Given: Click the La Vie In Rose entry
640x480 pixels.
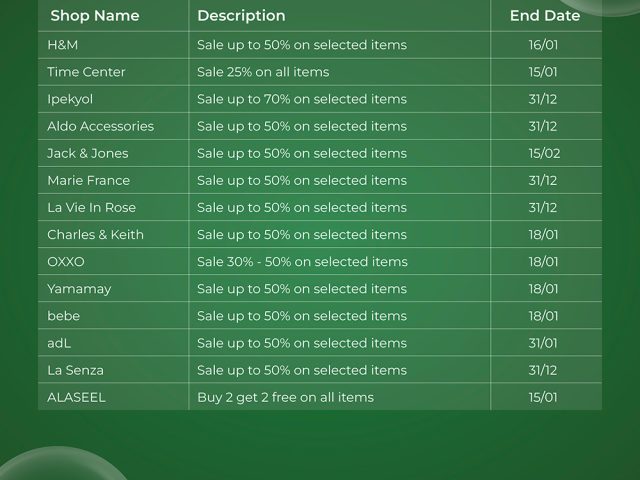Looking at the screenshot, I should (91, 207).
